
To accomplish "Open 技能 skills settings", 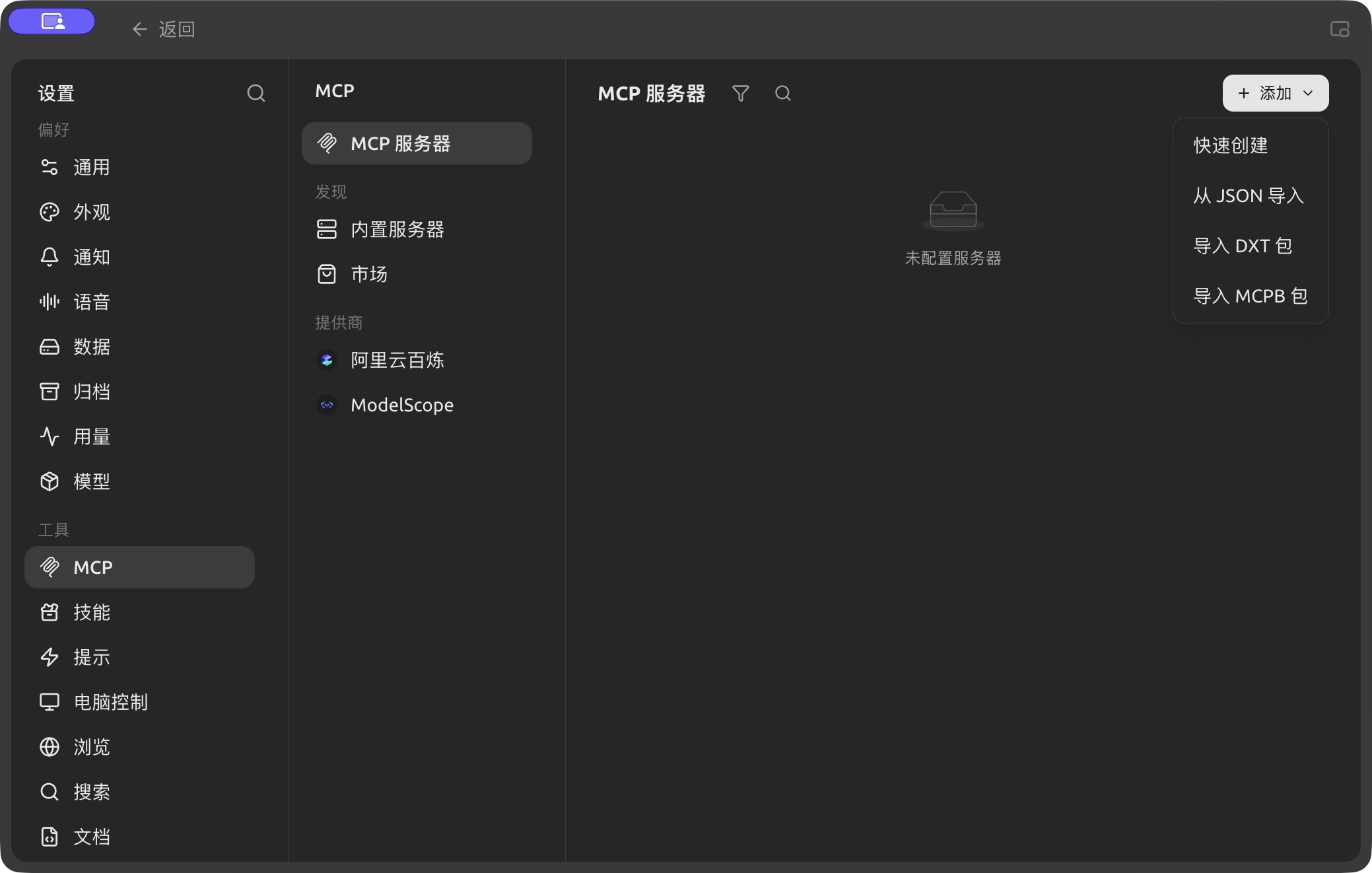I will [x=139, y=612].
